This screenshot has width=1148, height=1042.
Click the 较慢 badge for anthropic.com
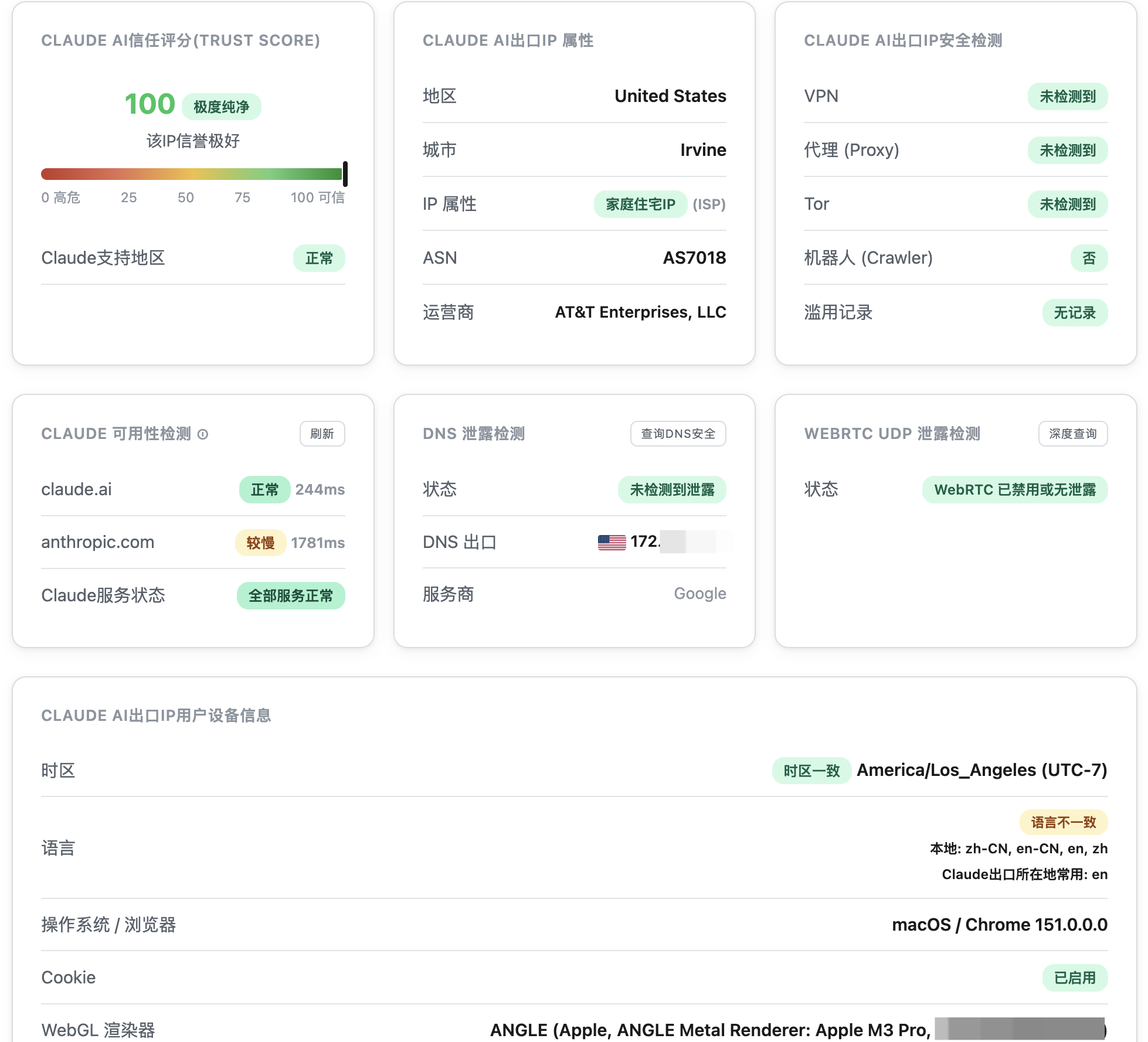tap(260, 543)
